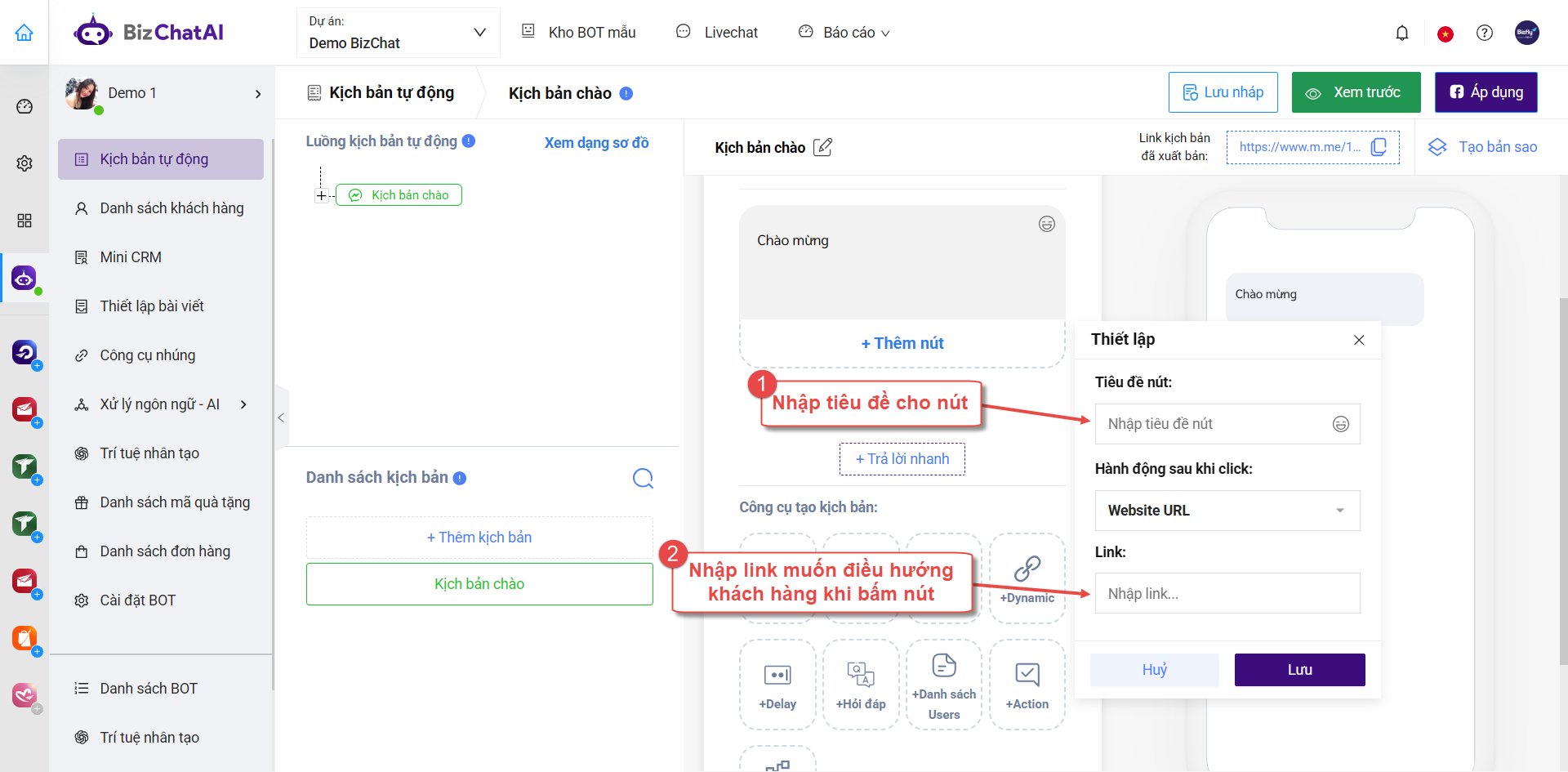Open emoji picker in button title field
Image resolution: width=1568 pixels, height=772 pixels.
click(1341, 424)
